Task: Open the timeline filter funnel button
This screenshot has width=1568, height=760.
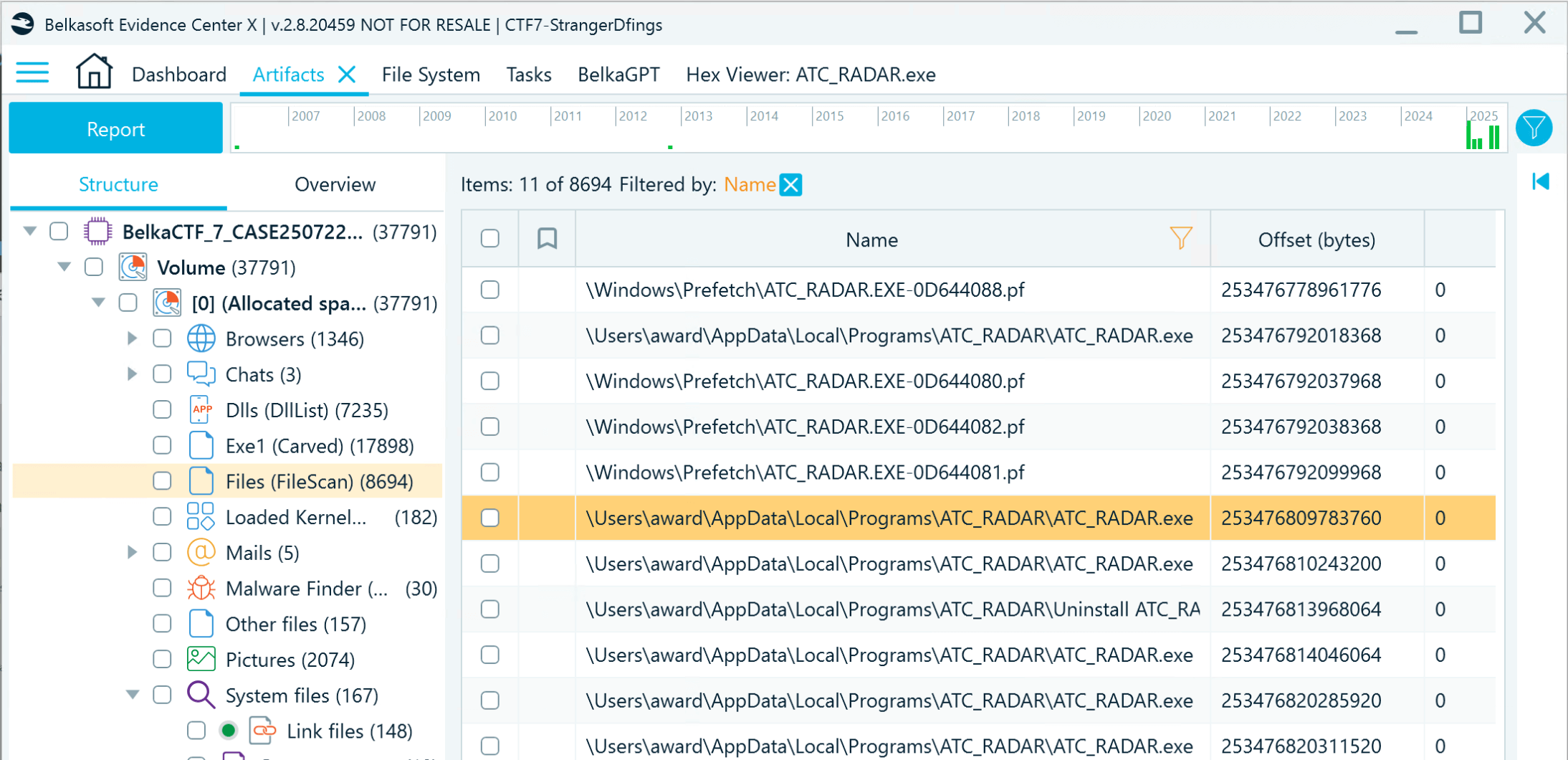Action: tap(1534, 128)
